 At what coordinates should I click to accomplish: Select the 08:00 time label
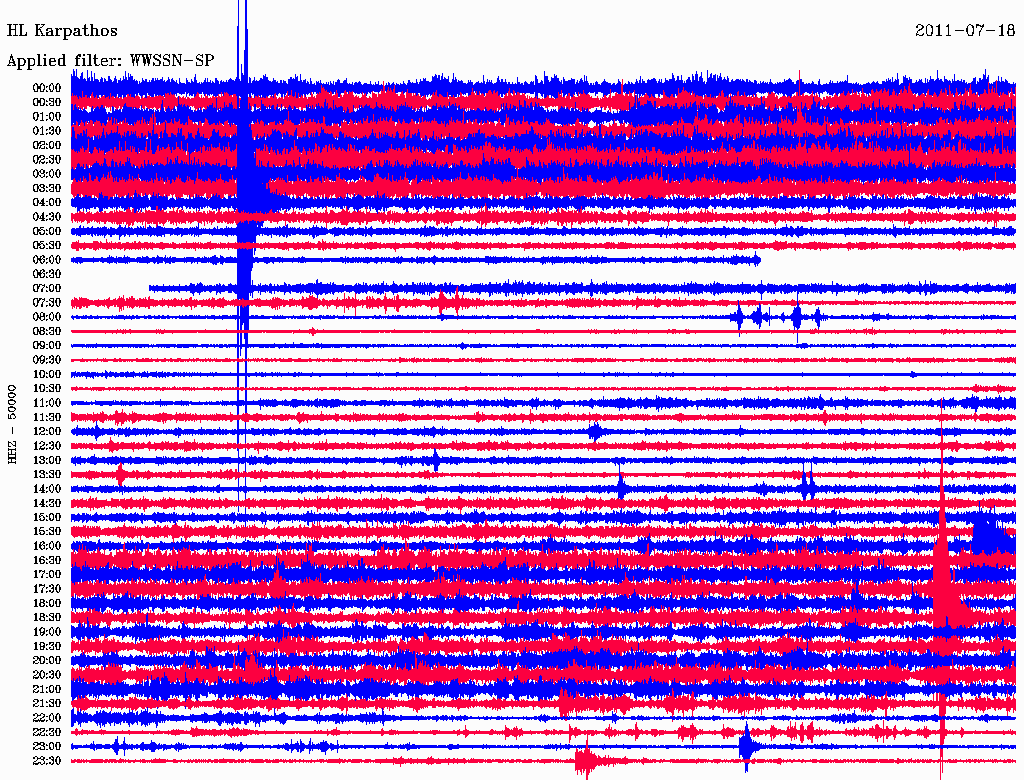[47, 317]
